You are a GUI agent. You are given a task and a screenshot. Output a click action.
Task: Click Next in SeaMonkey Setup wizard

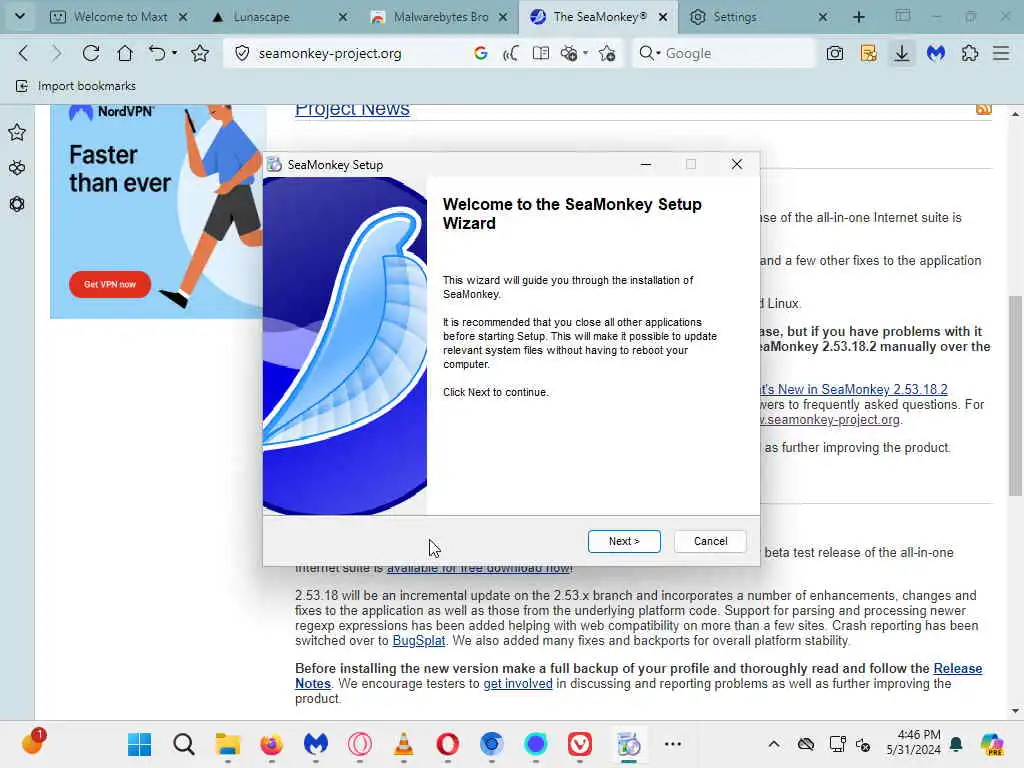(x=624, y=541)
